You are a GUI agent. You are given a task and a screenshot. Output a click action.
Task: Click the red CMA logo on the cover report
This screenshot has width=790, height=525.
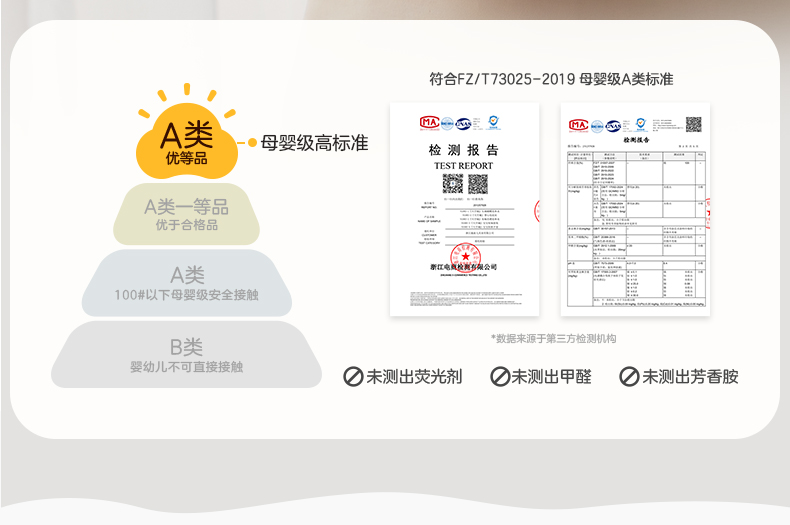(x=429, y=122)
